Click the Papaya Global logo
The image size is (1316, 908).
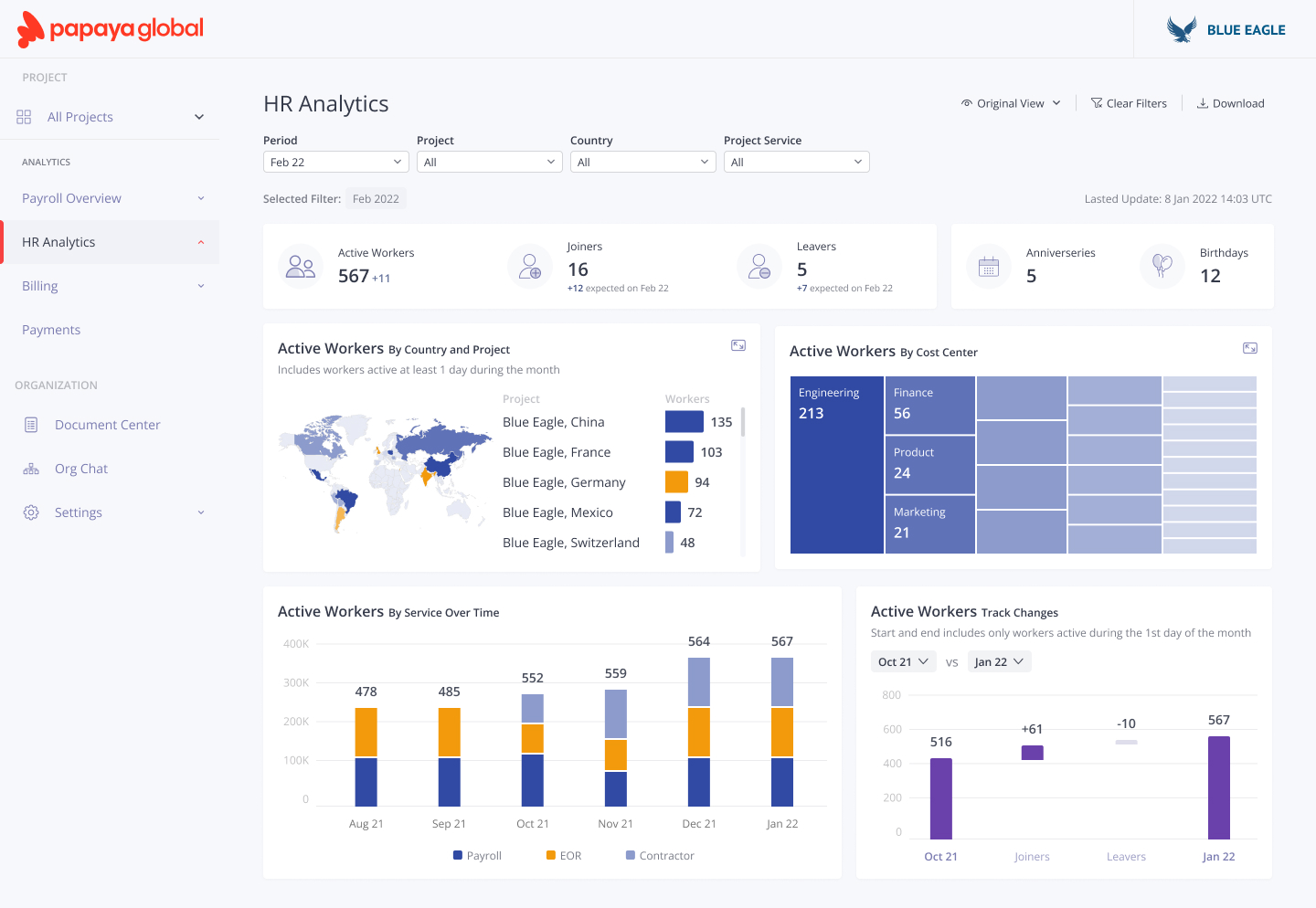pos(109,28)
